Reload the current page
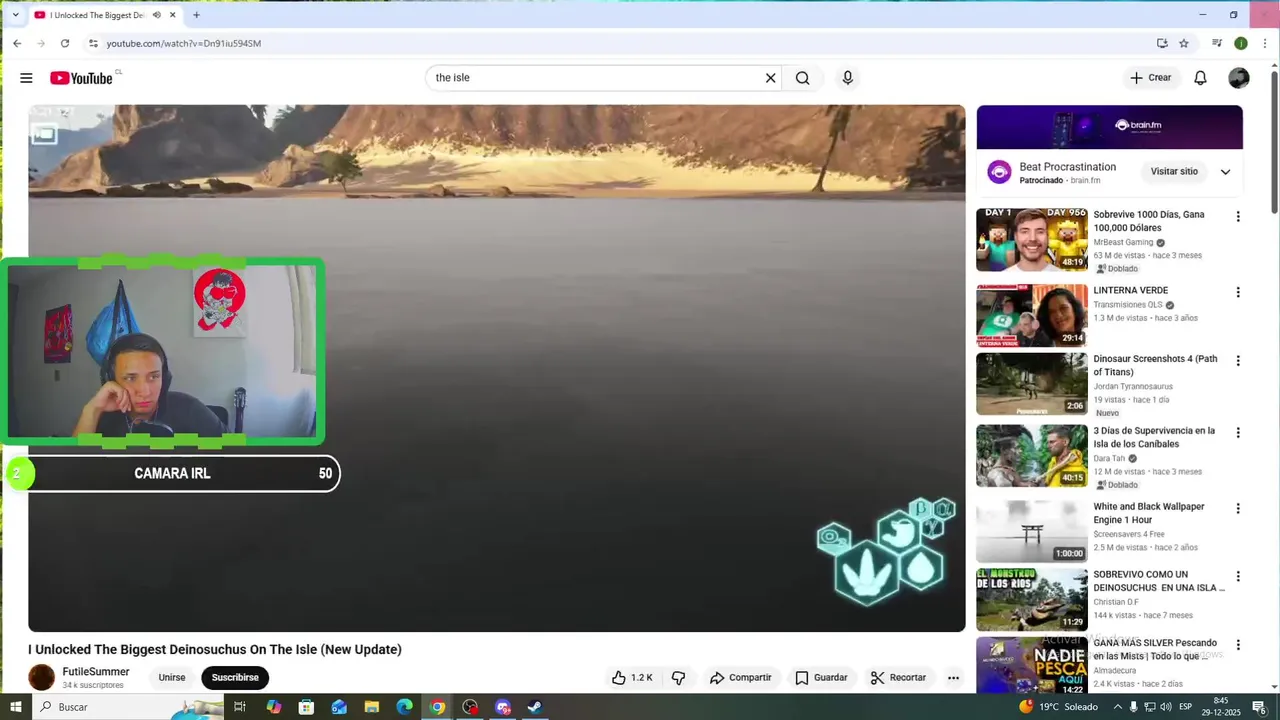Screen dimensions: 1280x720 click(65, 43)
